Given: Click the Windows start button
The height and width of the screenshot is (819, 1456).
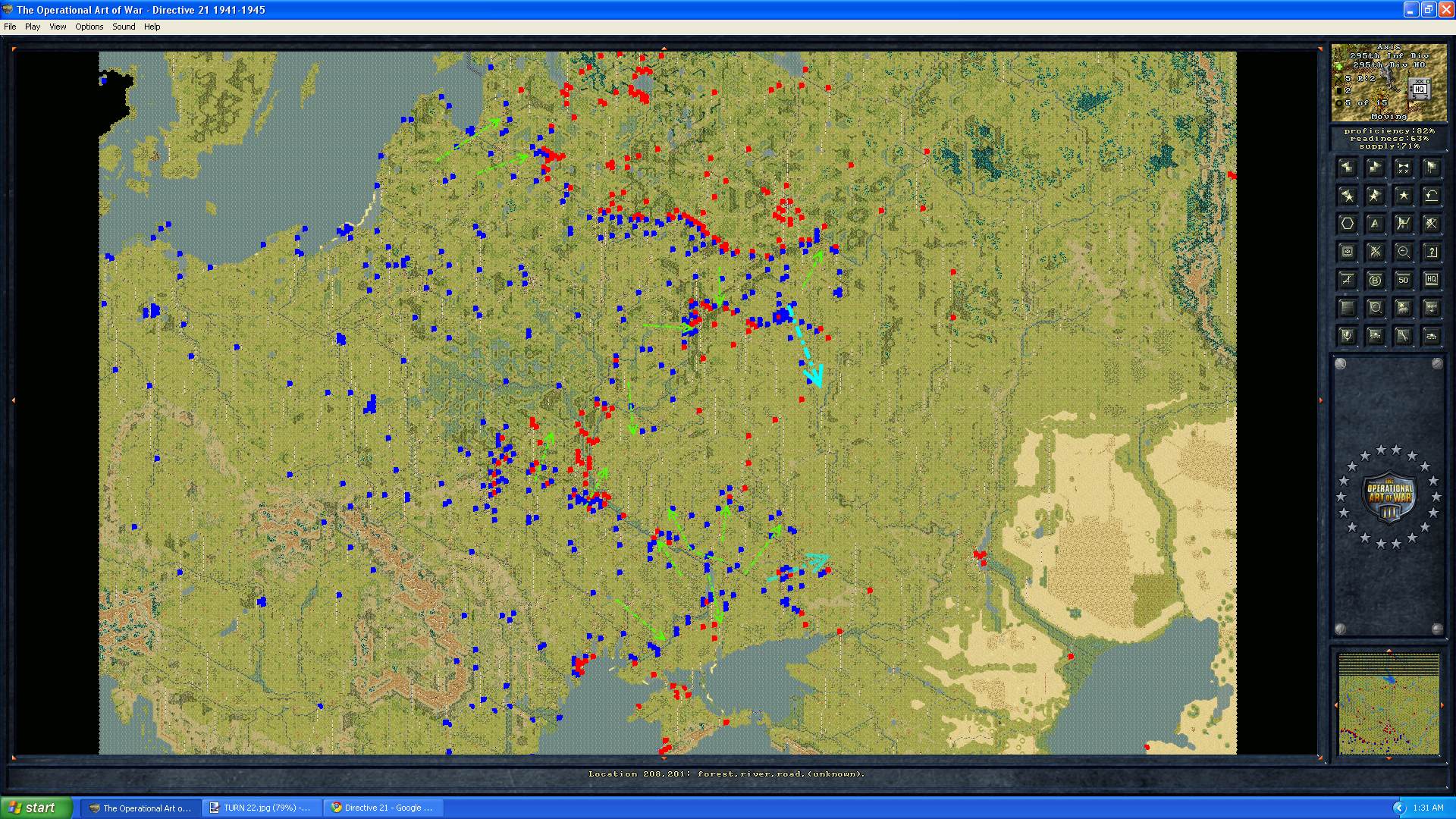Looking at the screenshot, I should click(36, 808).
